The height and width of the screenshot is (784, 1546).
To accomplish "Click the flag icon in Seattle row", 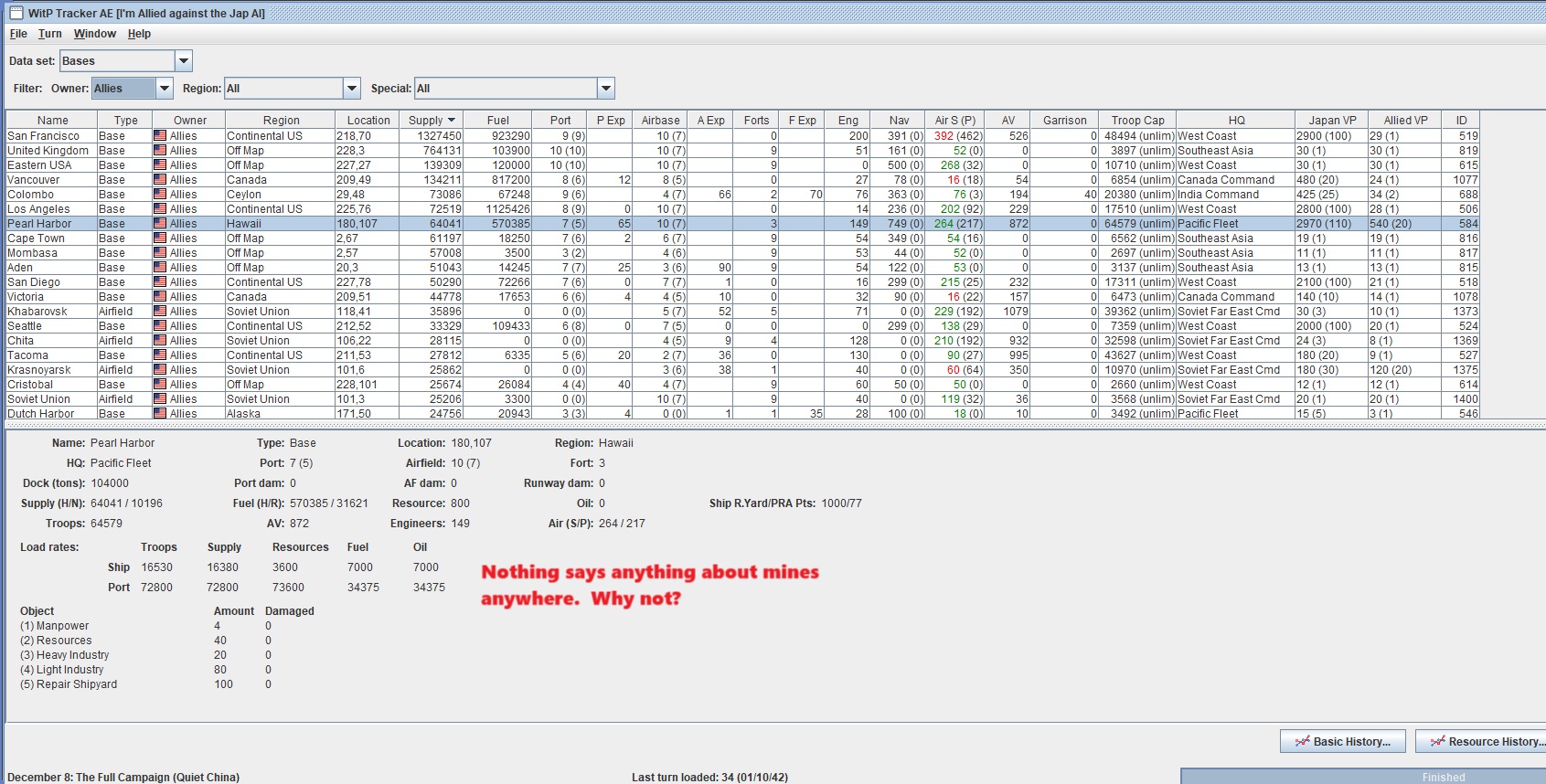I will click(160, 326).
